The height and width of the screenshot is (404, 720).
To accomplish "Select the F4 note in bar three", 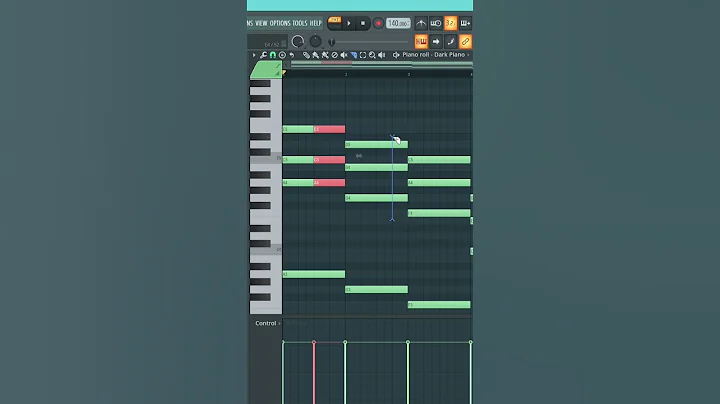I will (439, 213).
